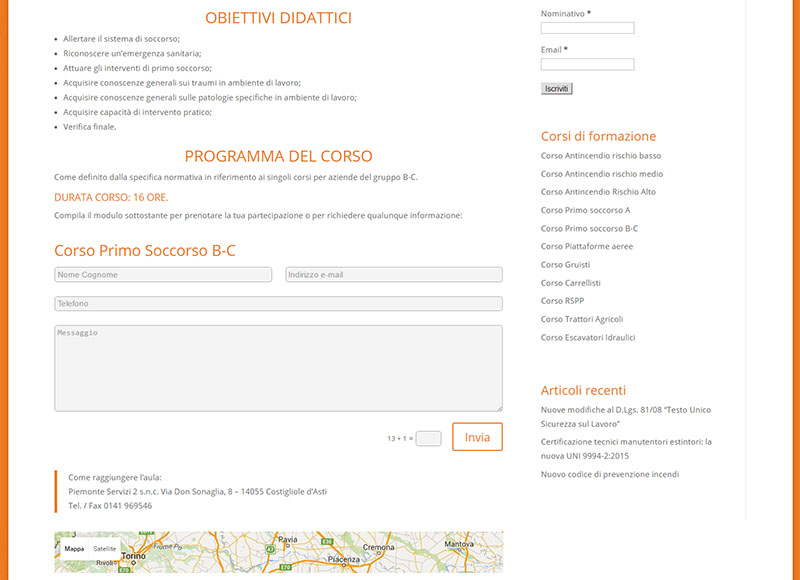Click the heading OBIETTIVI DIDATTICI
Viewport: 800px width, 580px height.
point(279,18)
